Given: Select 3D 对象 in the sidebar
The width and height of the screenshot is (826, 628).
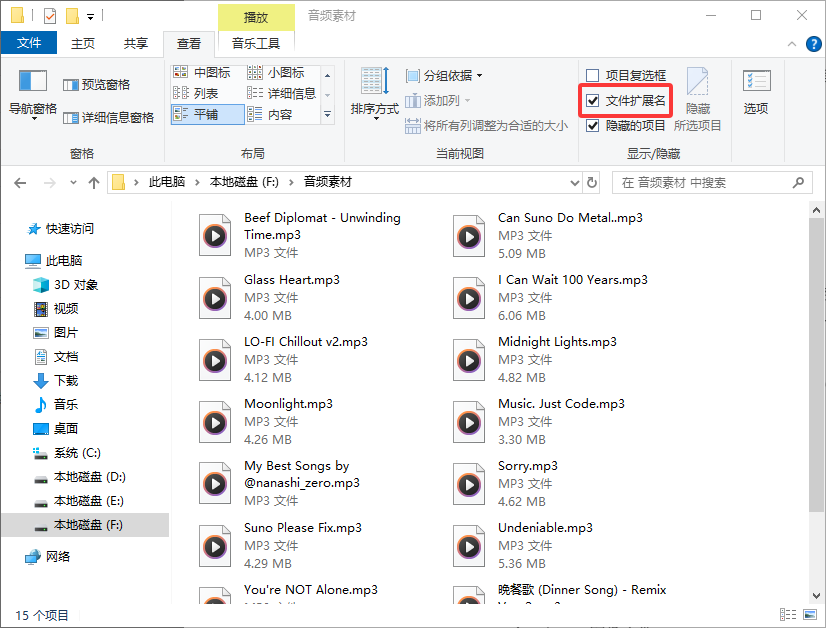Looking at the screenshot, I should coord(66,285).
